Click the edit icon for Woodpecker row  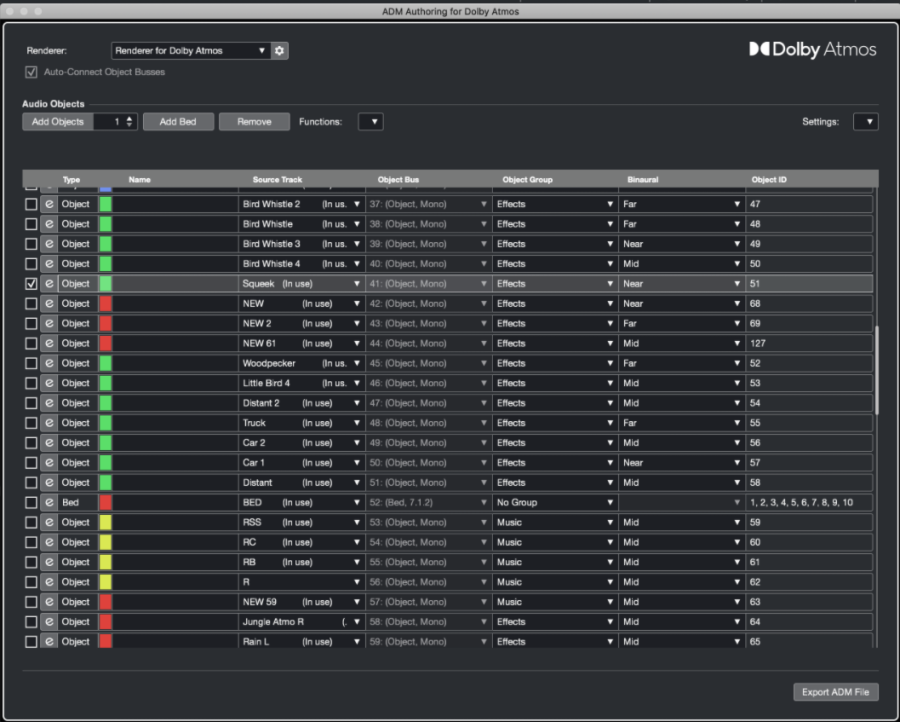(49, 363)
